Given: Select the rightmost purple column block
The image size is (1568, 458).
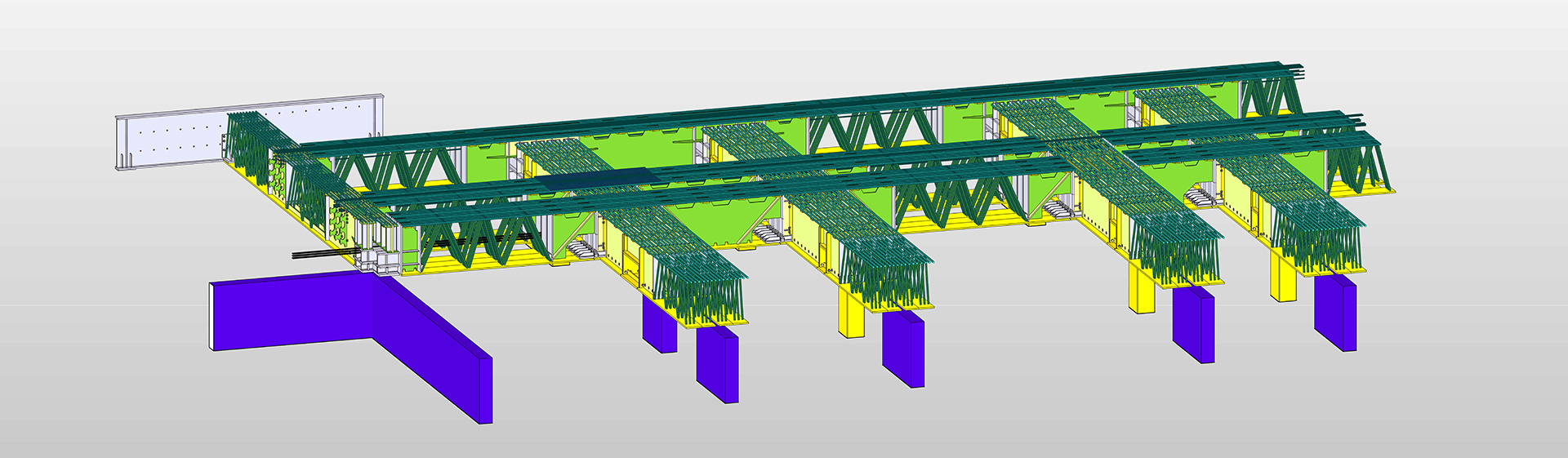Looking at the screenshot, I should [x=1335, y=314].
